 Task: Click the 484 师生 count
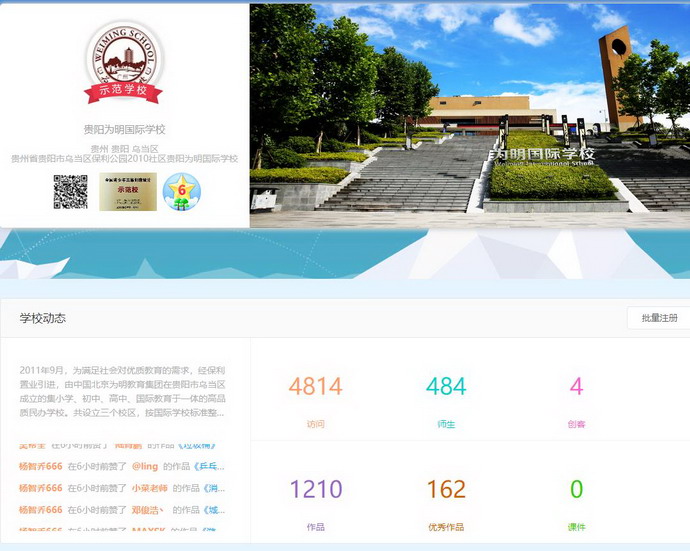(x=446, y=387)
